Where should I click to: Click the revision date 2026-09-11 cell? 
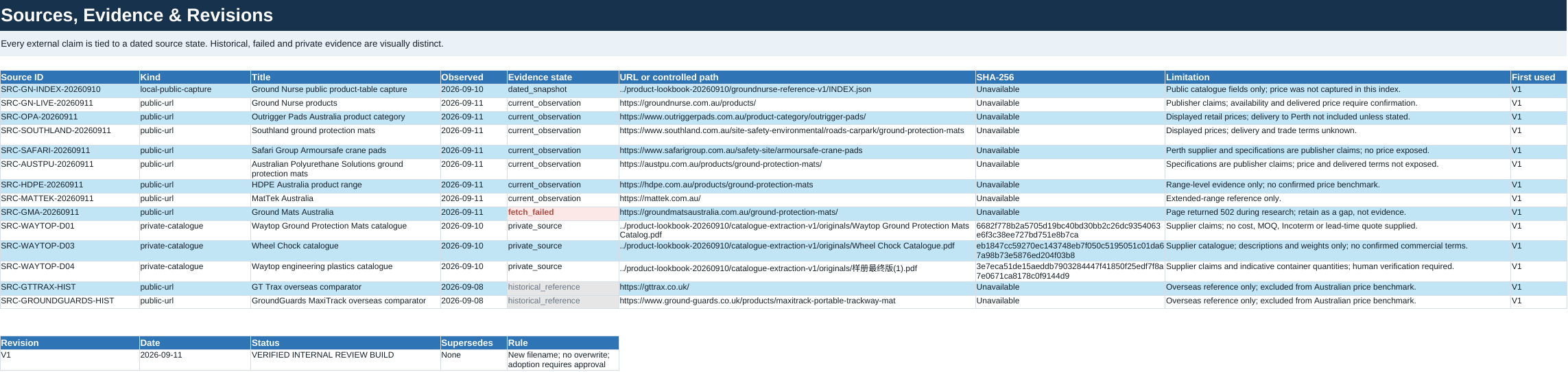(195, 360)
